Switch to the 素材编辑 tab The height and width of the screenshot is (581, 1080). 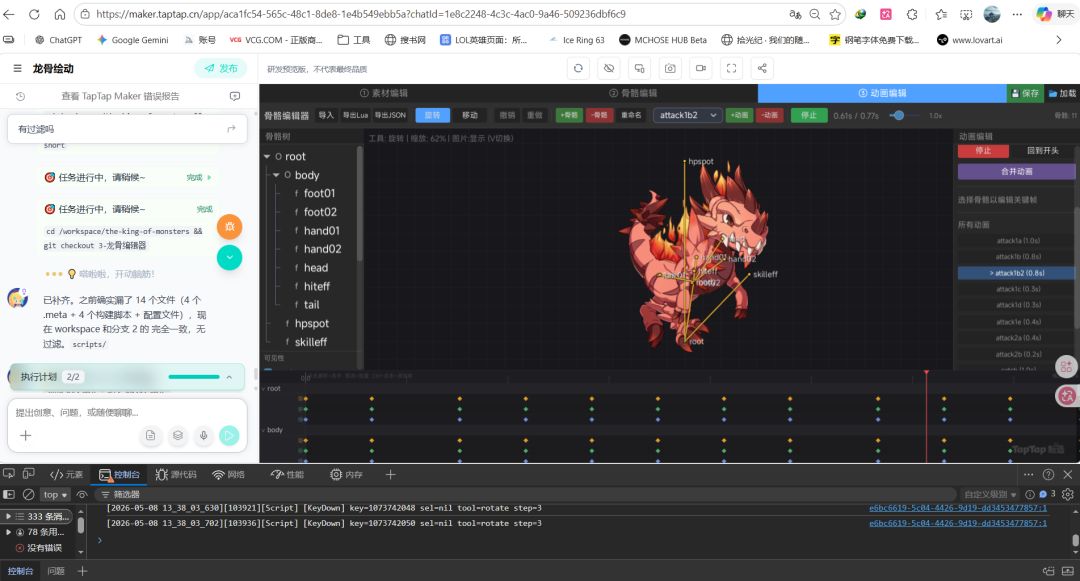click(384, 93)
